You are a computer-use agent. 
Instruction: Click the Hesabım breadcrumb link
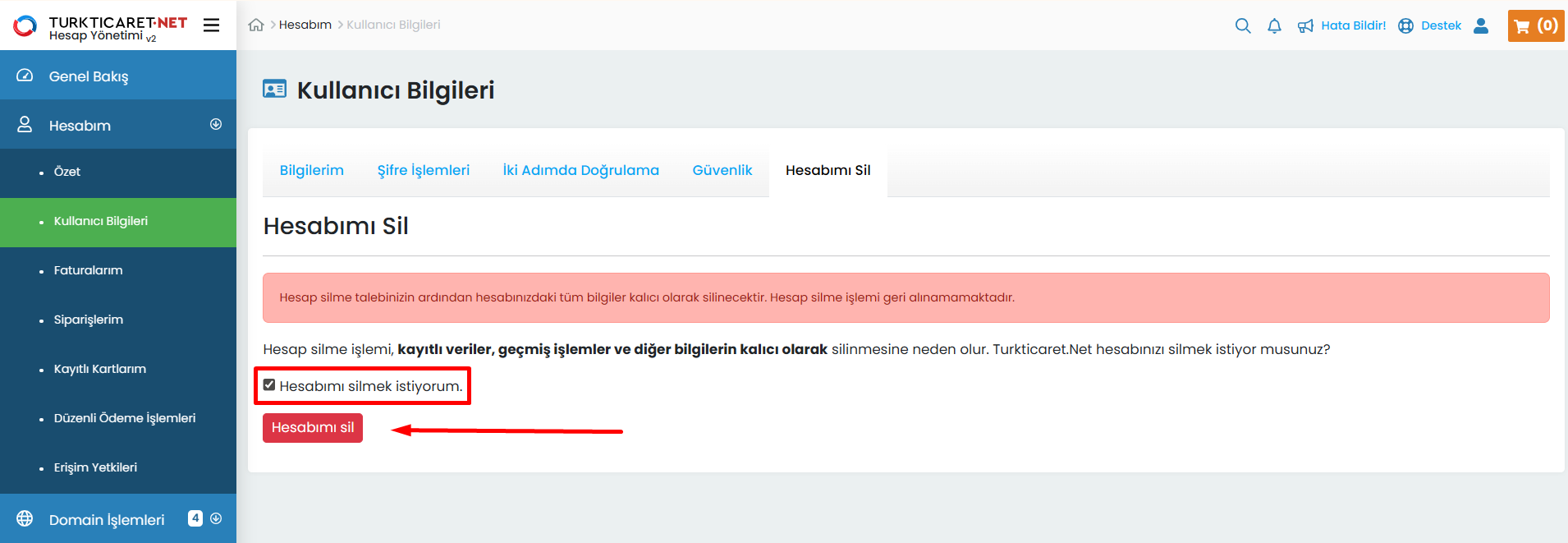click(x=305, y=25)
